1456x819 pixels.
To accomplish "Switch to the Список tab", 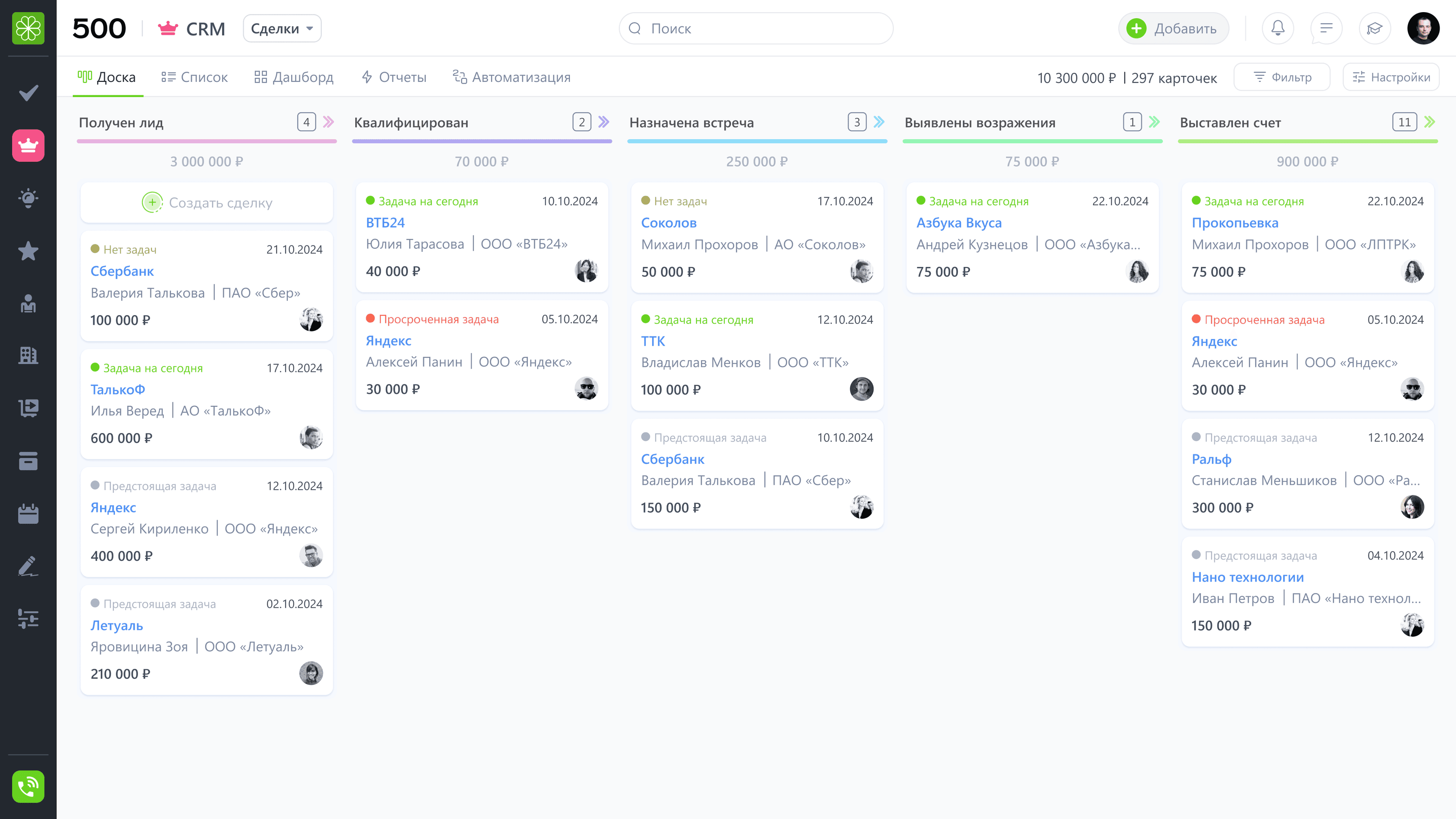I will (195, 77).
